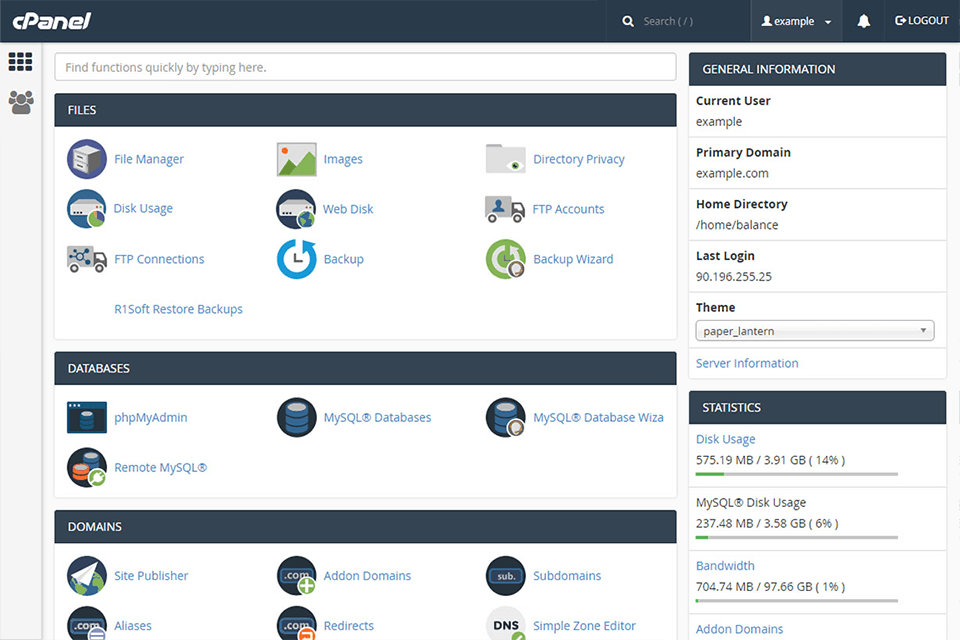Click the Web Disk text link
This screenshot has height=640, width=960.
point(348,209)
